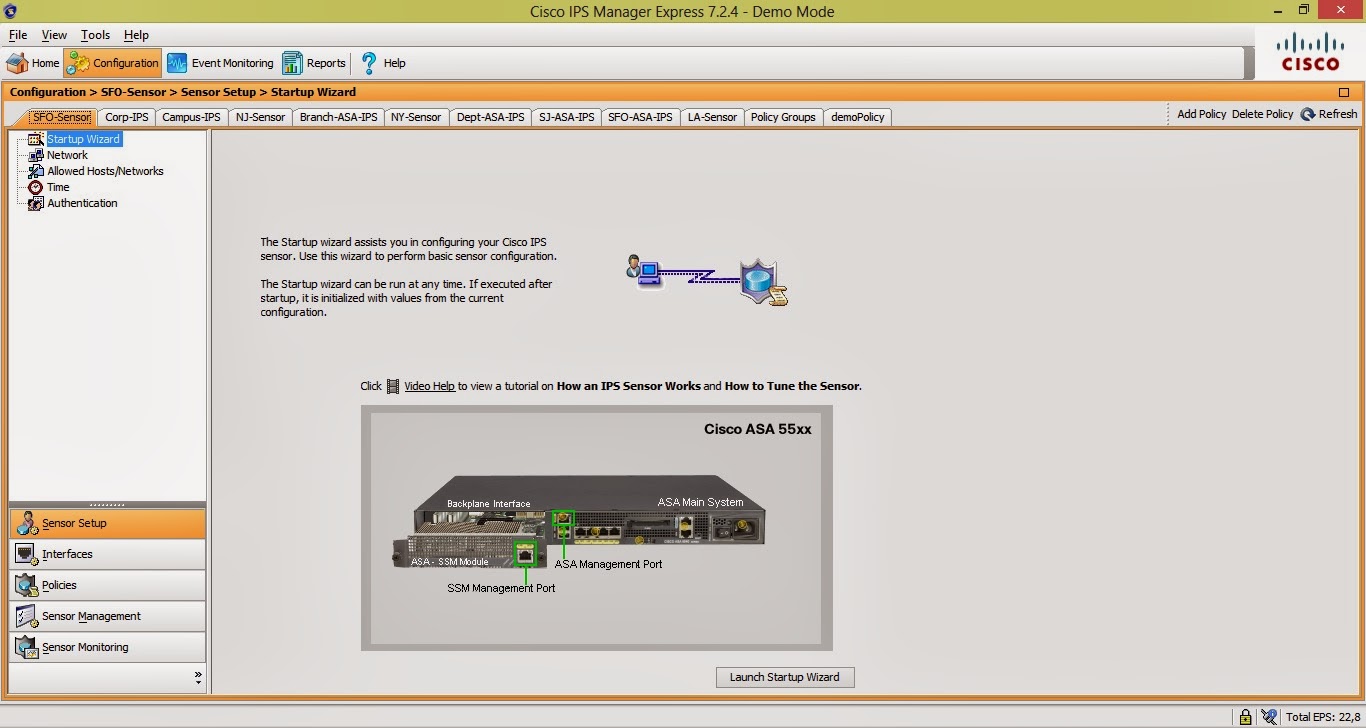1366x728 pixels.
Task: Switch to the Dept-ASA-IPS tab
Action: [x=490, y=117]
